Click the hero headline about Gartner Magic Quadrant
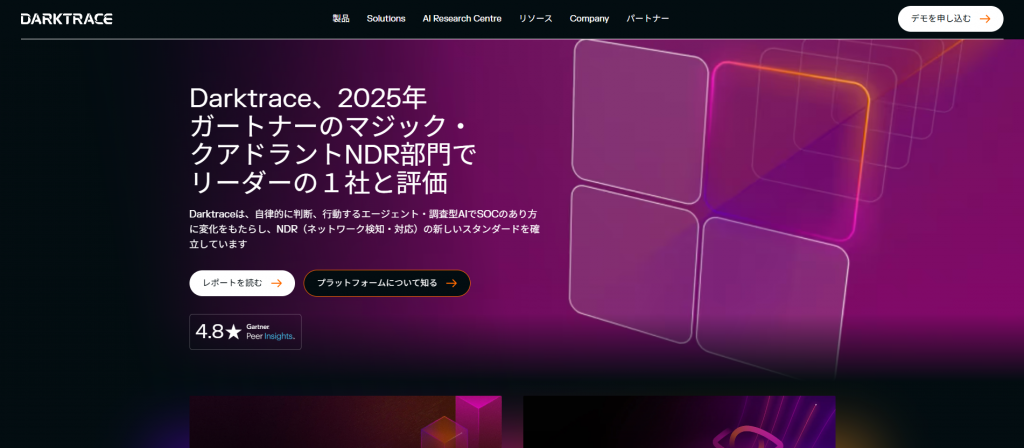 click(x=333, y=140)
